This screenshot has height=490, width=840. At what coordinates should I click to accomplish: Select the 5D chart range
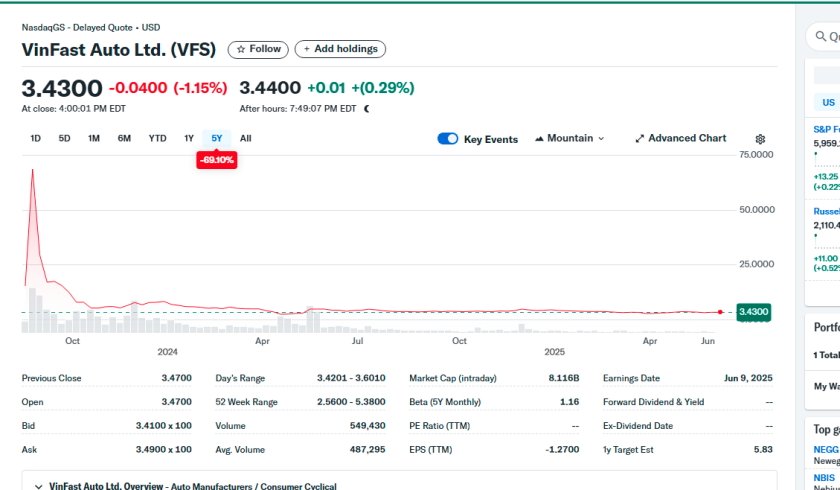(x=64, y=139)
